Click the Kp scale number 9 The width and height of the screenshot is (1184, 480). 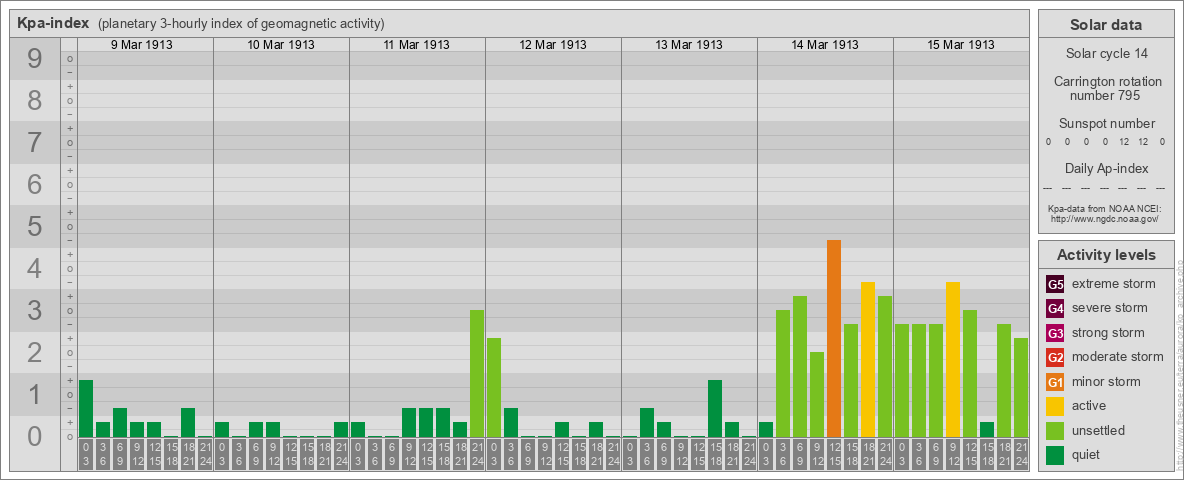pos(34,59)
